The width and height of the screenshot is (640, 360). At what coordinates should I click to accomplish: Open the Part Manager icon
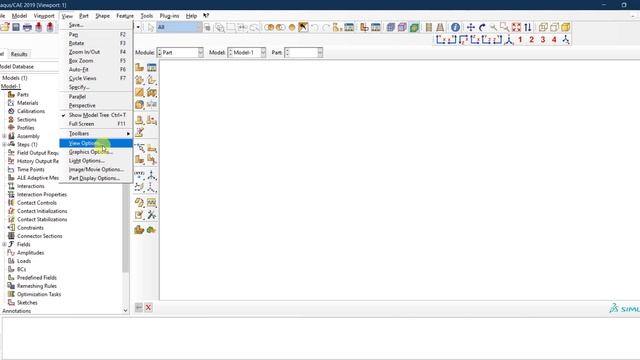pyautogui.click(x=151, y=68)
